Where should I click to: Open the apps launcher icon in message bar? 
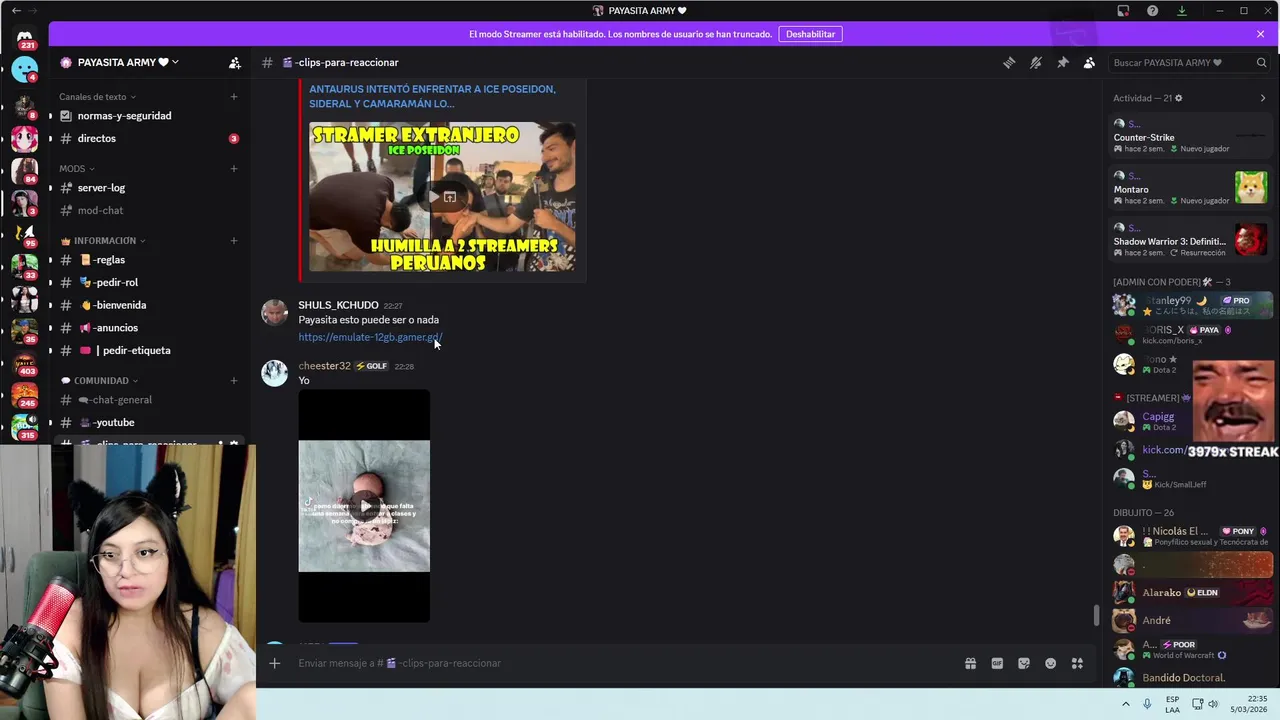pos(1077,663)
